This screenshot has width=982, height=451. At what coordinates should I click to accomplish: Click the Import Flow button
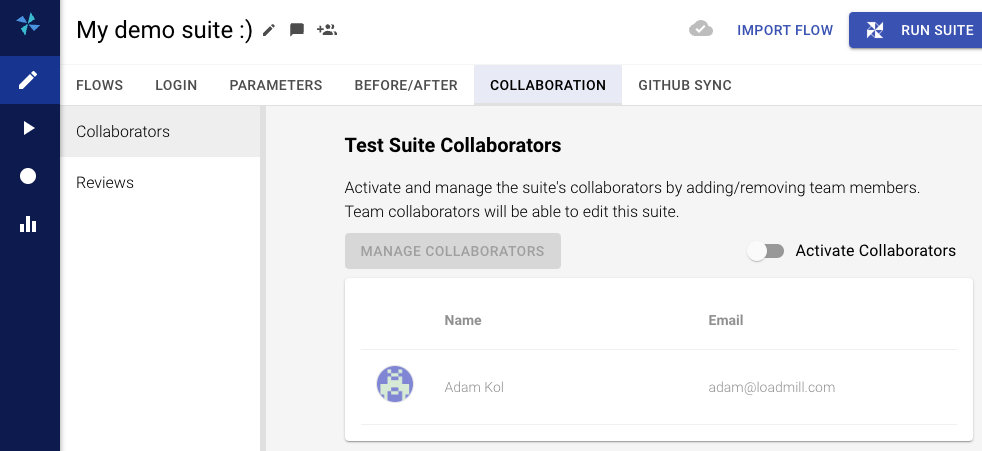[785, 30]
